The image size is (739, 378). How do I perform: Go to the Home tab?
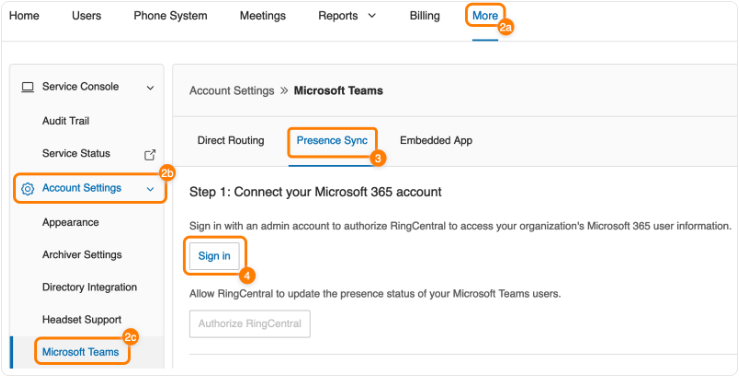(x=24, y=16)
